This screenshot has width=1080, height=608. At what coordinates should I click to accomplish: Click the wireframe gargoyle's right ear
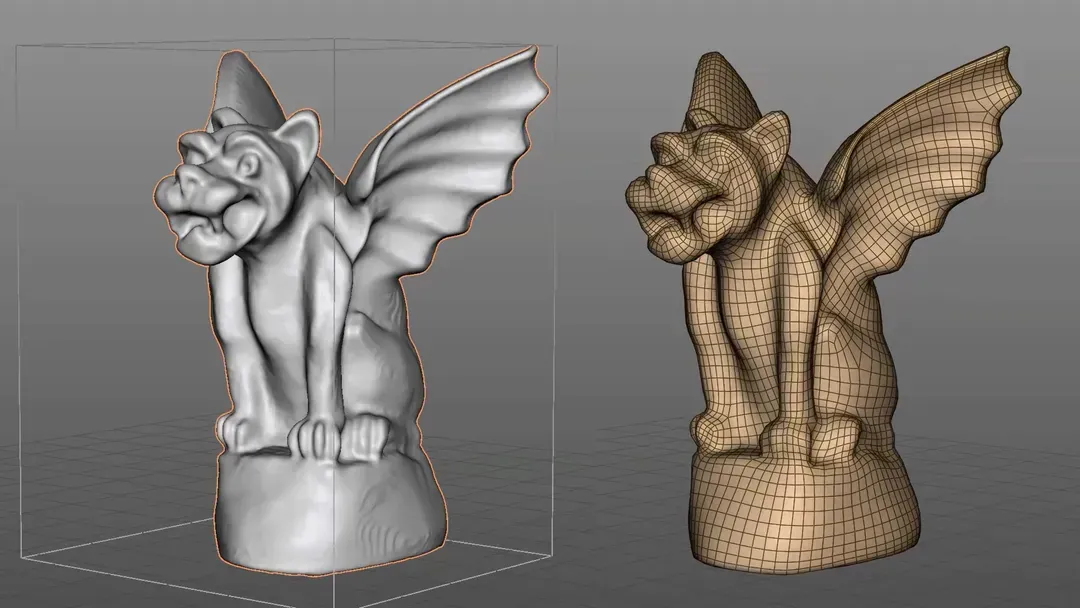pos(775,132)
